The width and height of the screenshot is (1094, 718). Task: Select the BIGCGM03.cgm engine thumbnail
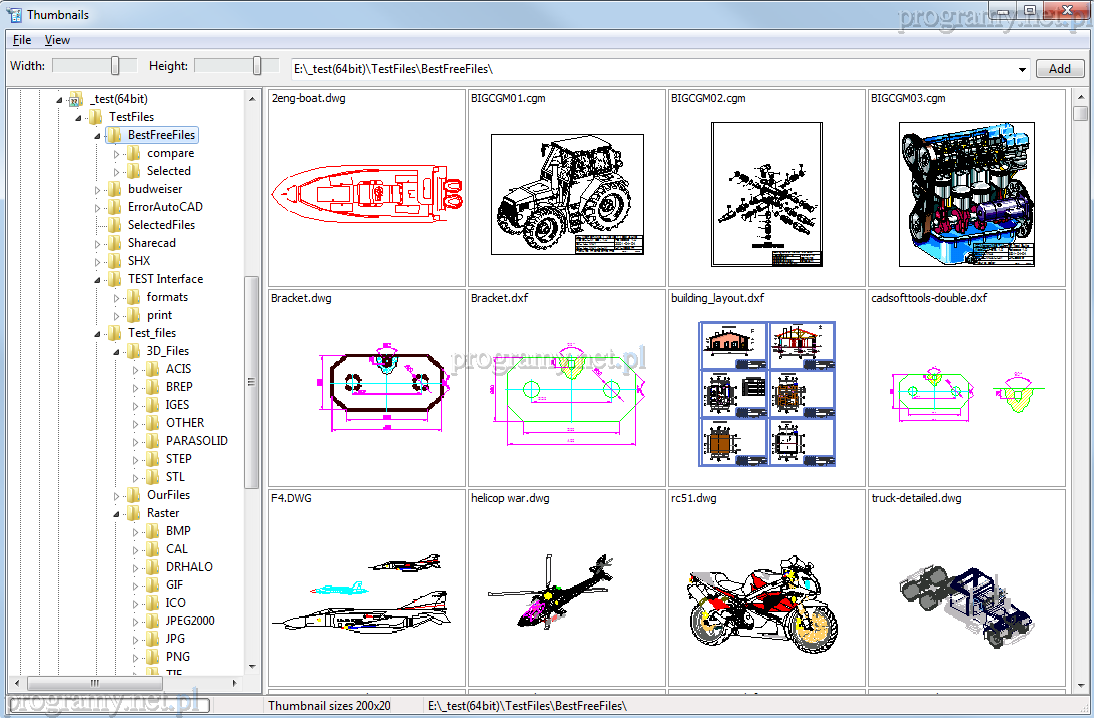click(x=966, y=194)
